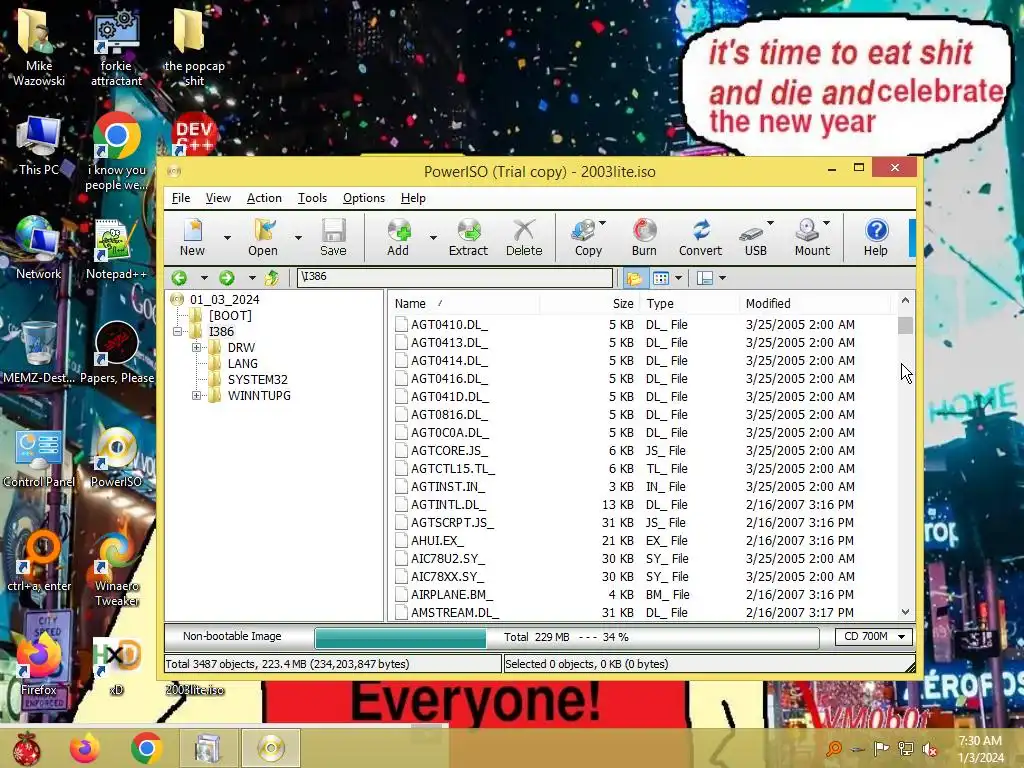
Task: Open the Copy button dropdown arrow
Action: click(602, 223)
